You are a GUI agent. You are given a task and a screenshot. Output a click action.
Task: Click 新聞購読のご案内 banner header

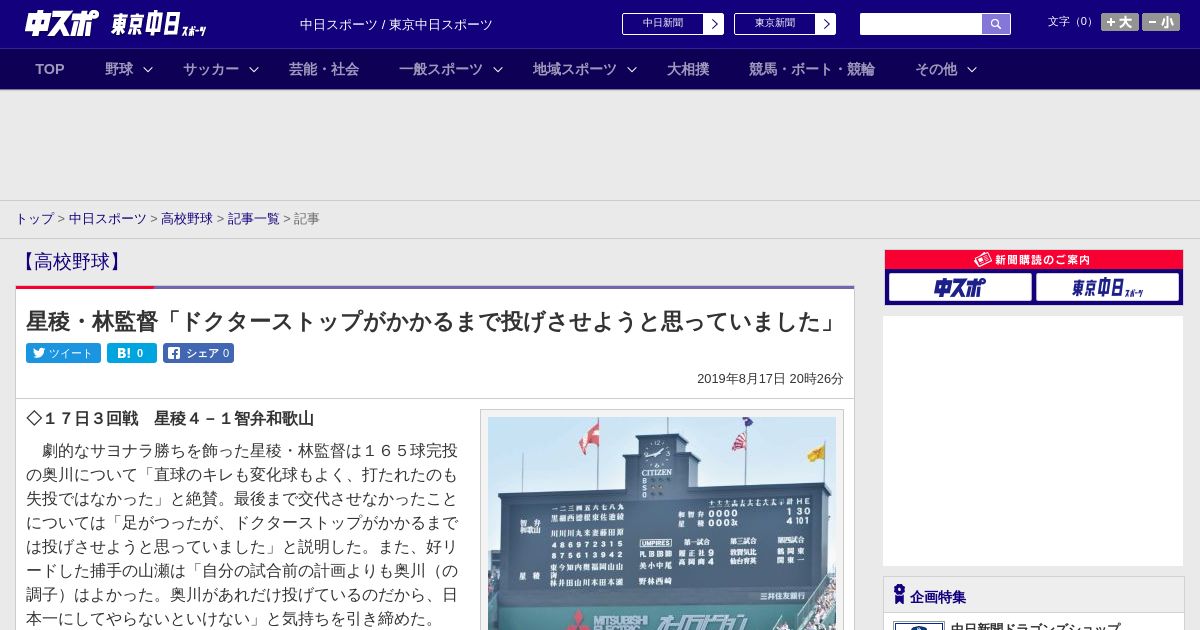coord(1034,260)
